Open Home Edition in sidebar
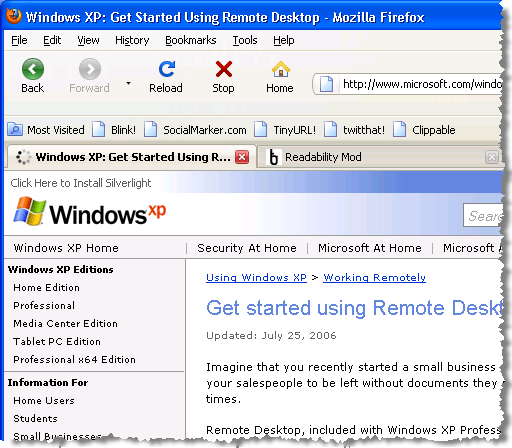 point(46,288)
